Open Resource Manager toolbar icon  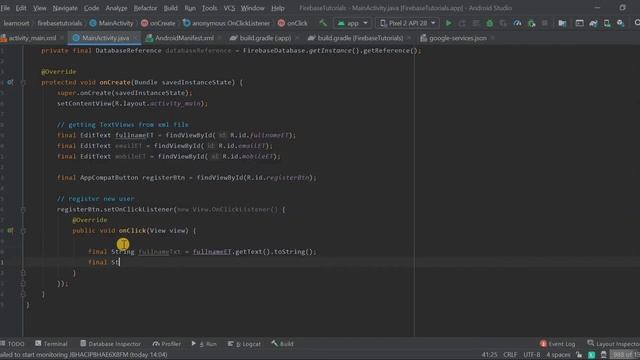[579, 23]
